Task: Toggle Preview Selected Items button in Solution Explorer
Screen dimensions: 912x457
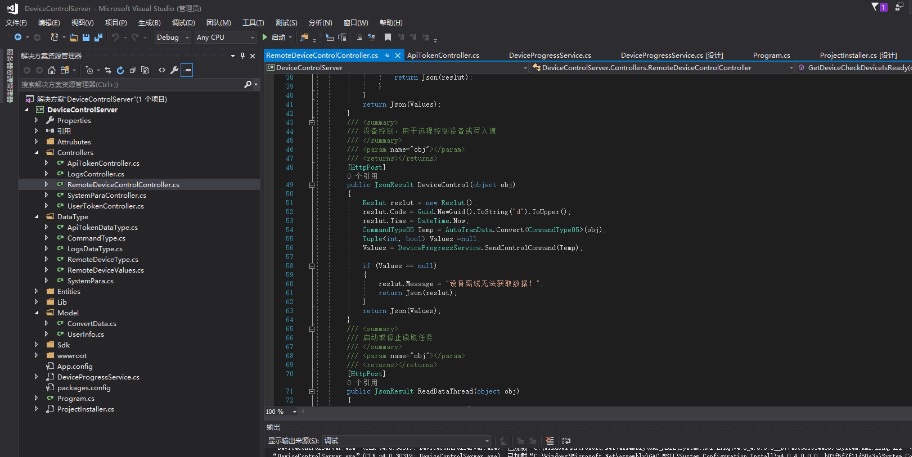Action: click(187, 70)
